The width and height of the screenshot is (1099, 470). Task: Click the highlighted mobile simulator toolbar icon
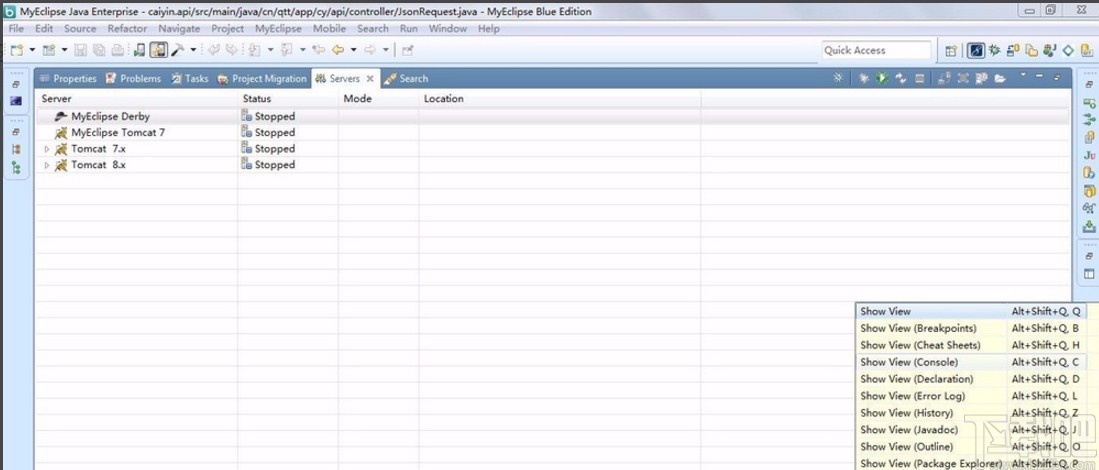point(158,50)
